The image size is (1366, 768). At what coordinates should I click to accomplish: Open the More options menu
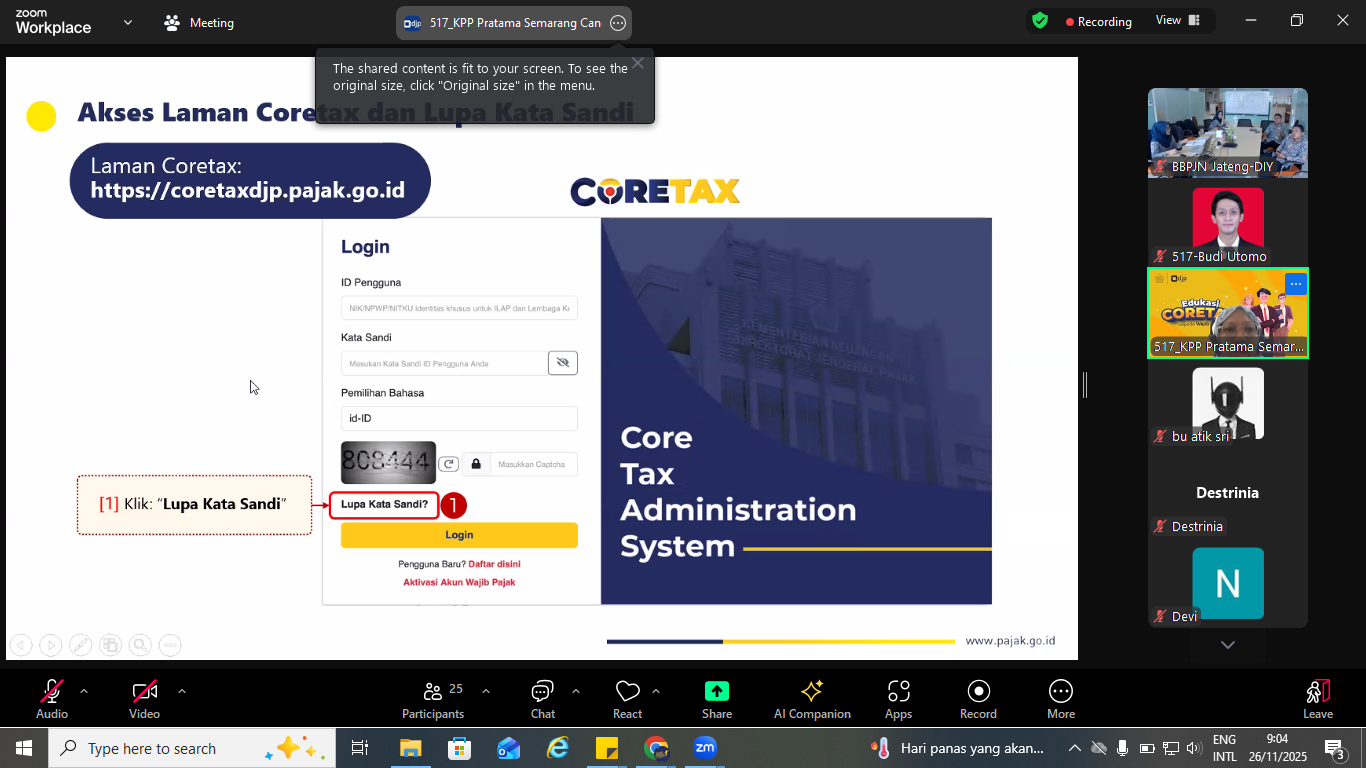(1060, 692)
